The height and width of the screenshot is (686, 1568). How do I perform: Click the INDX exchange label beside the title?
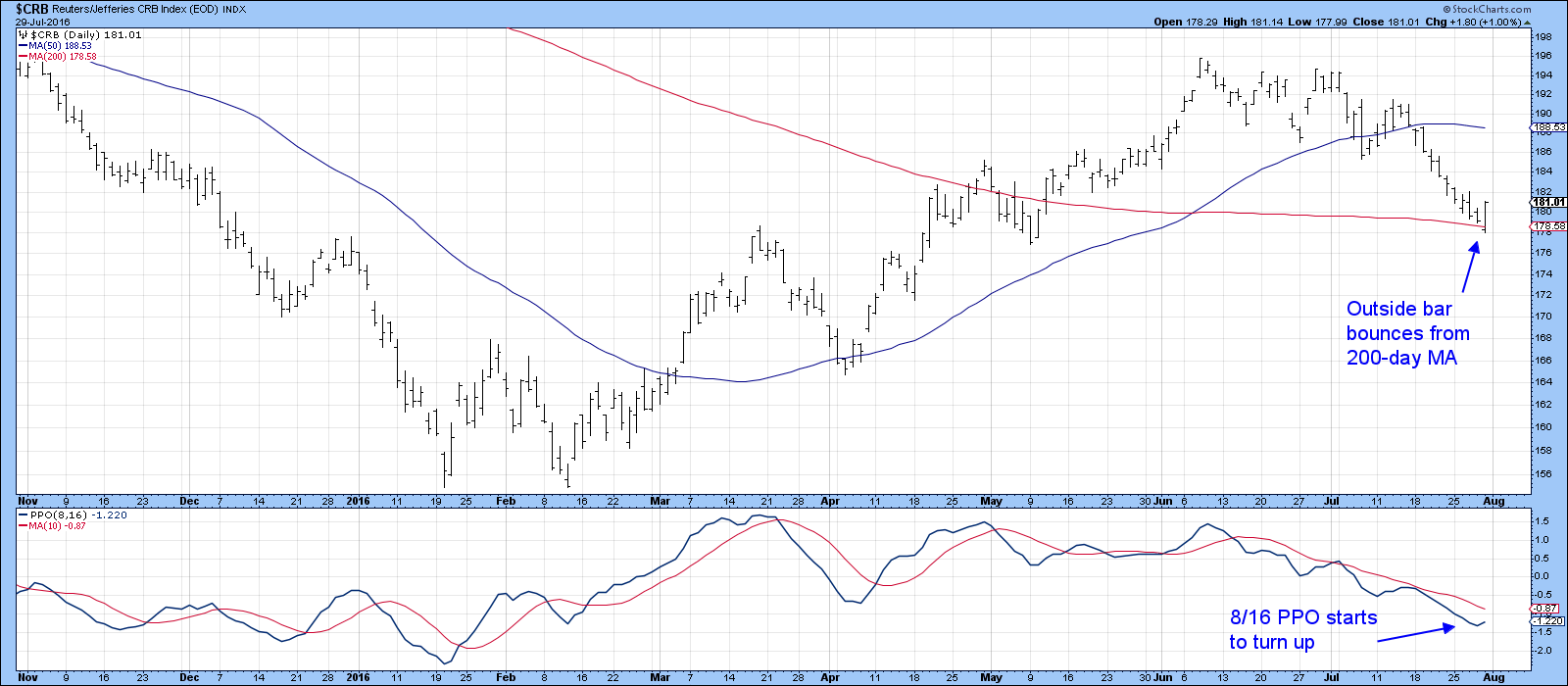pyautogui.click(x=235, y=10)
